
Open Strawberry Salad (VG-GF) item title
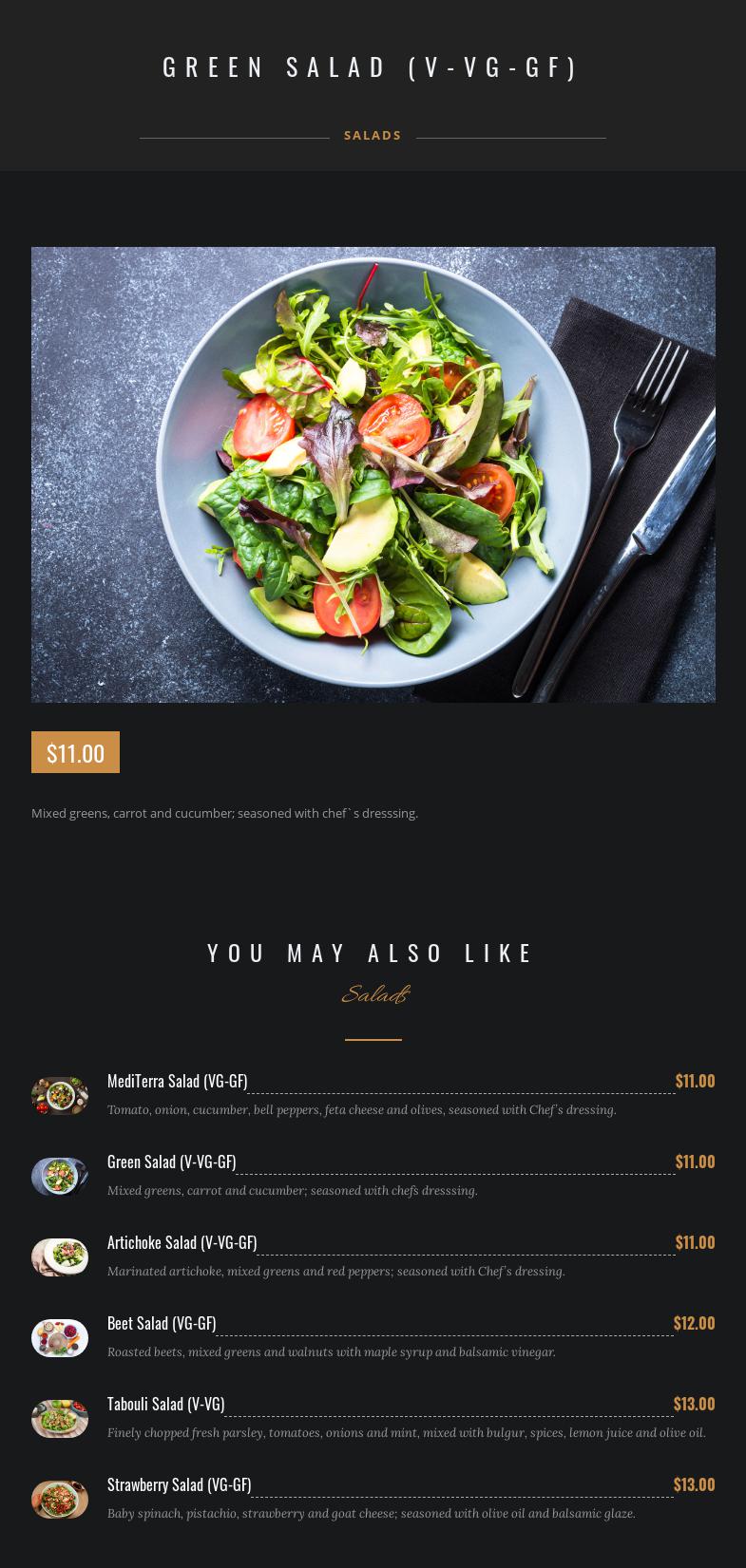(180, 1484)
